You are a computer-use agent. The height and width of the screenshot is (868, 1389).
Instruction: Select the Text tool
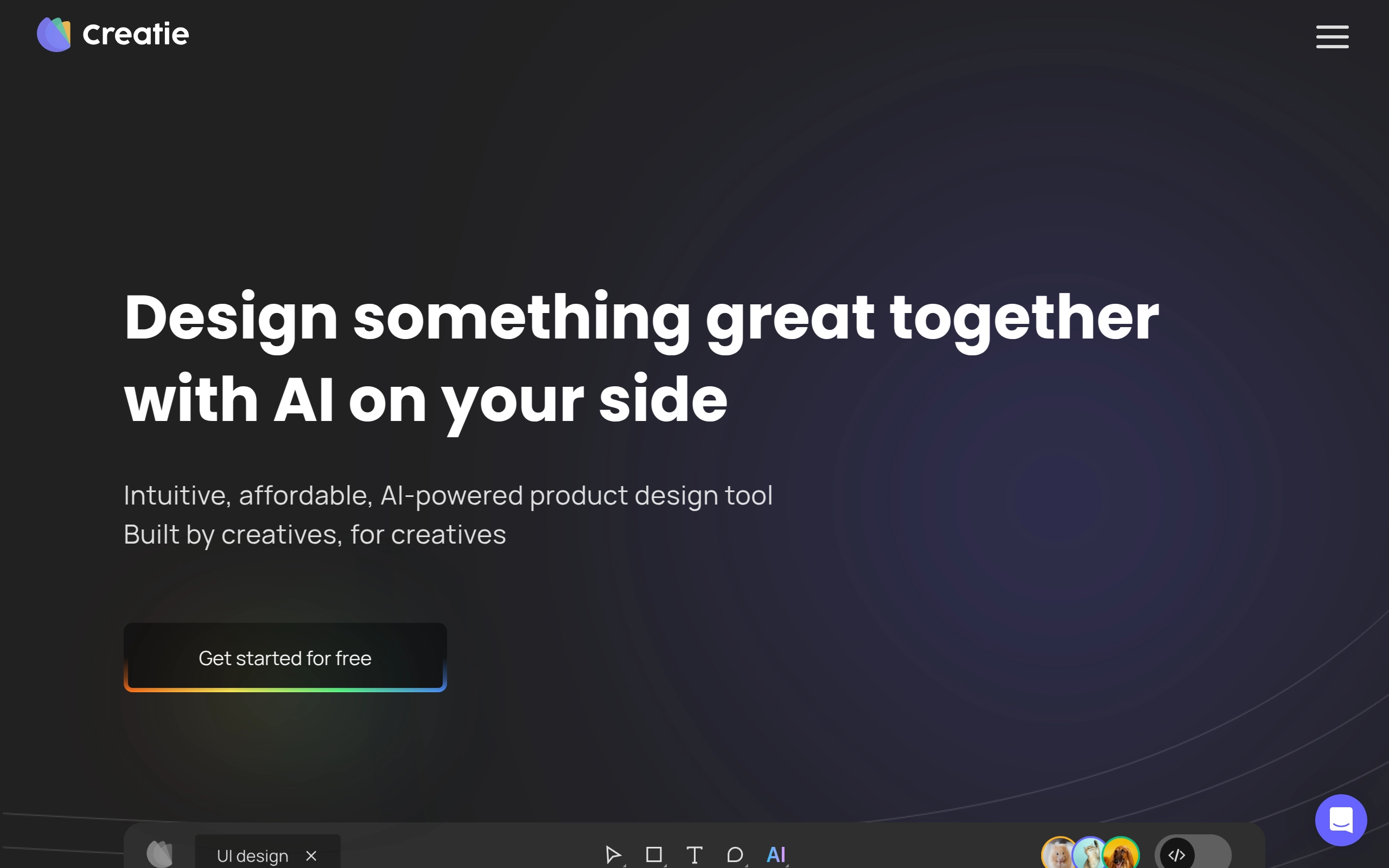click(694, 854)
